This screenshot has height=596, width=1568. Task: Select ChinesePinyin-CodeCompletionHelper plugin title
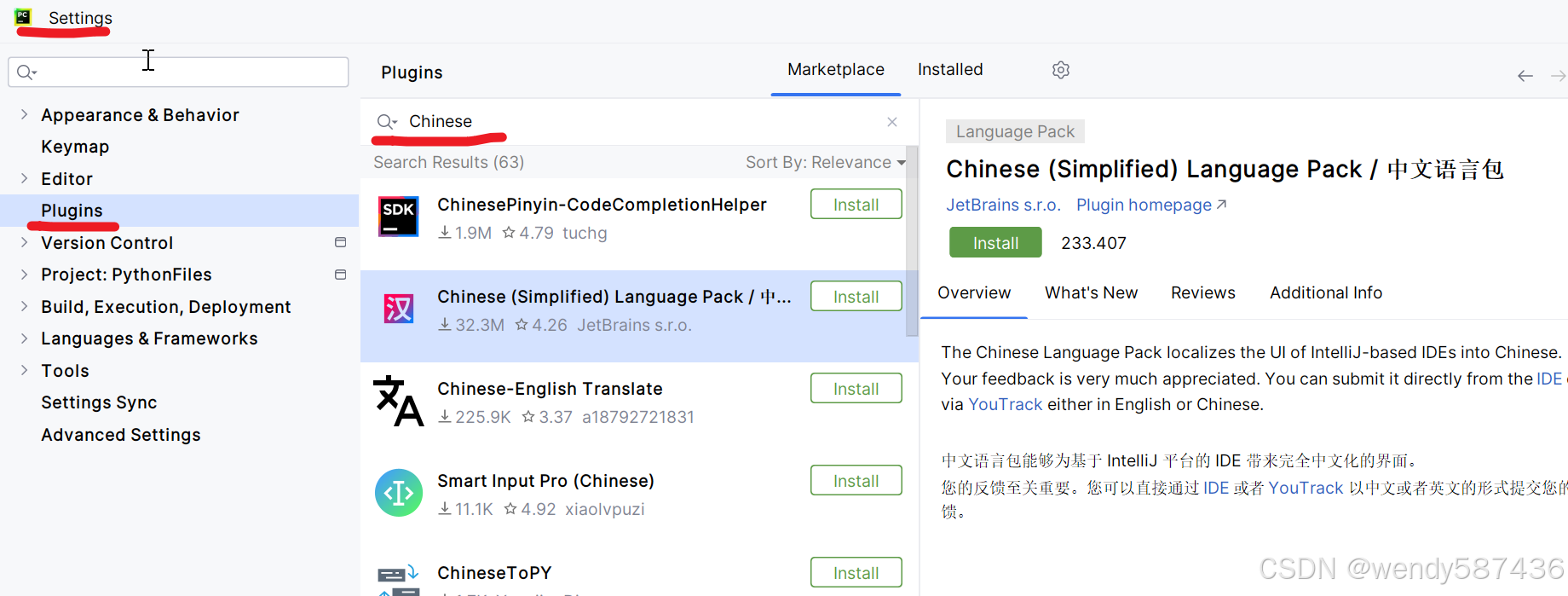click(x=602, y=205)
